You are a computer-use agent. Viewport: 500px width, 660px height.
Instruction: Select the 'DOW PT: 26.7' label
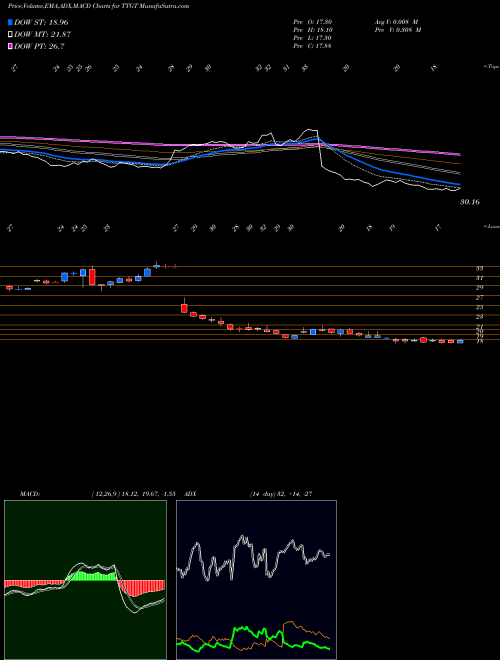tap(39, 47)
